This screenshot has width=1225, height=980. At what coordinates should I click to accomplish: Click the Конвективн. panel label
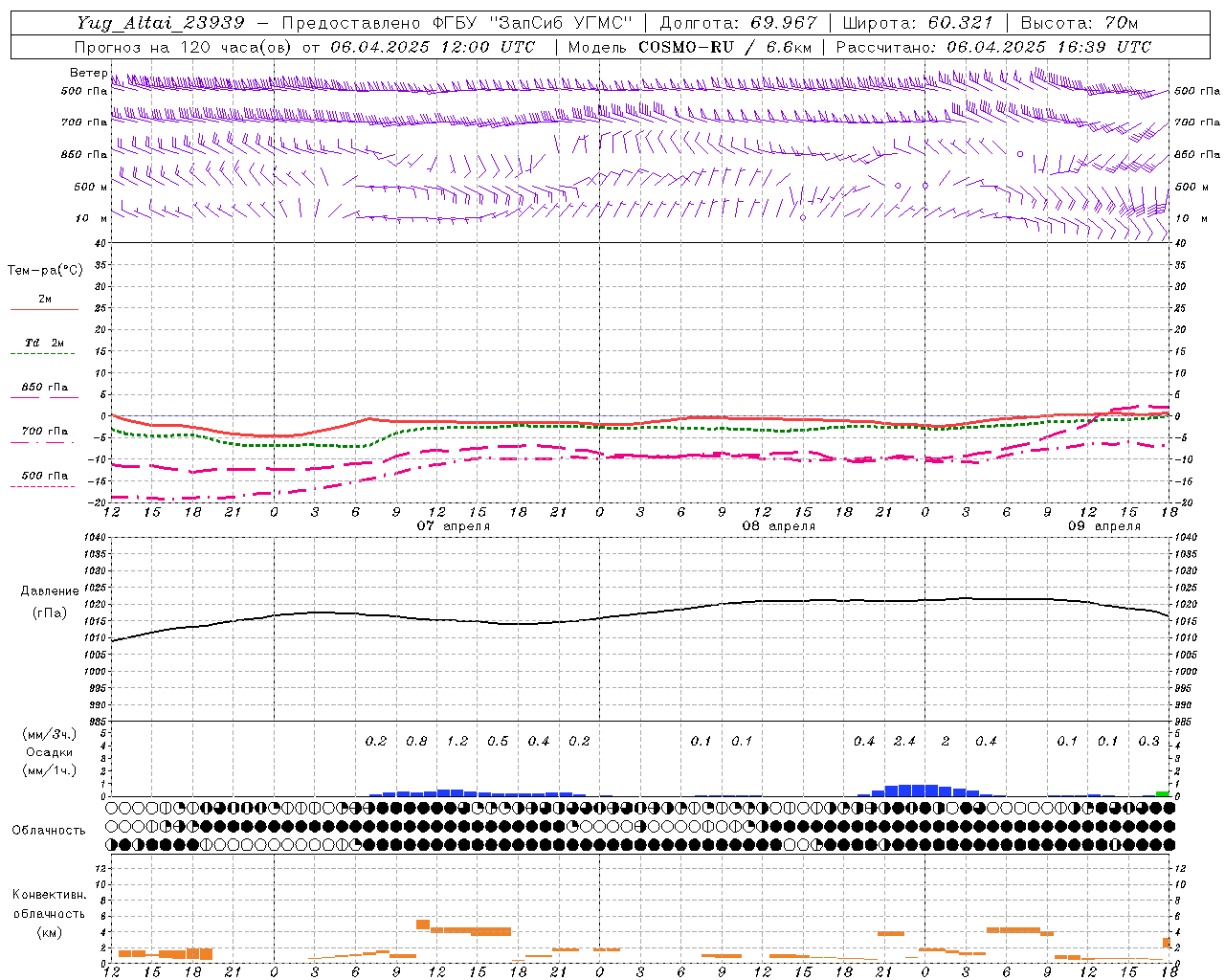50,895
